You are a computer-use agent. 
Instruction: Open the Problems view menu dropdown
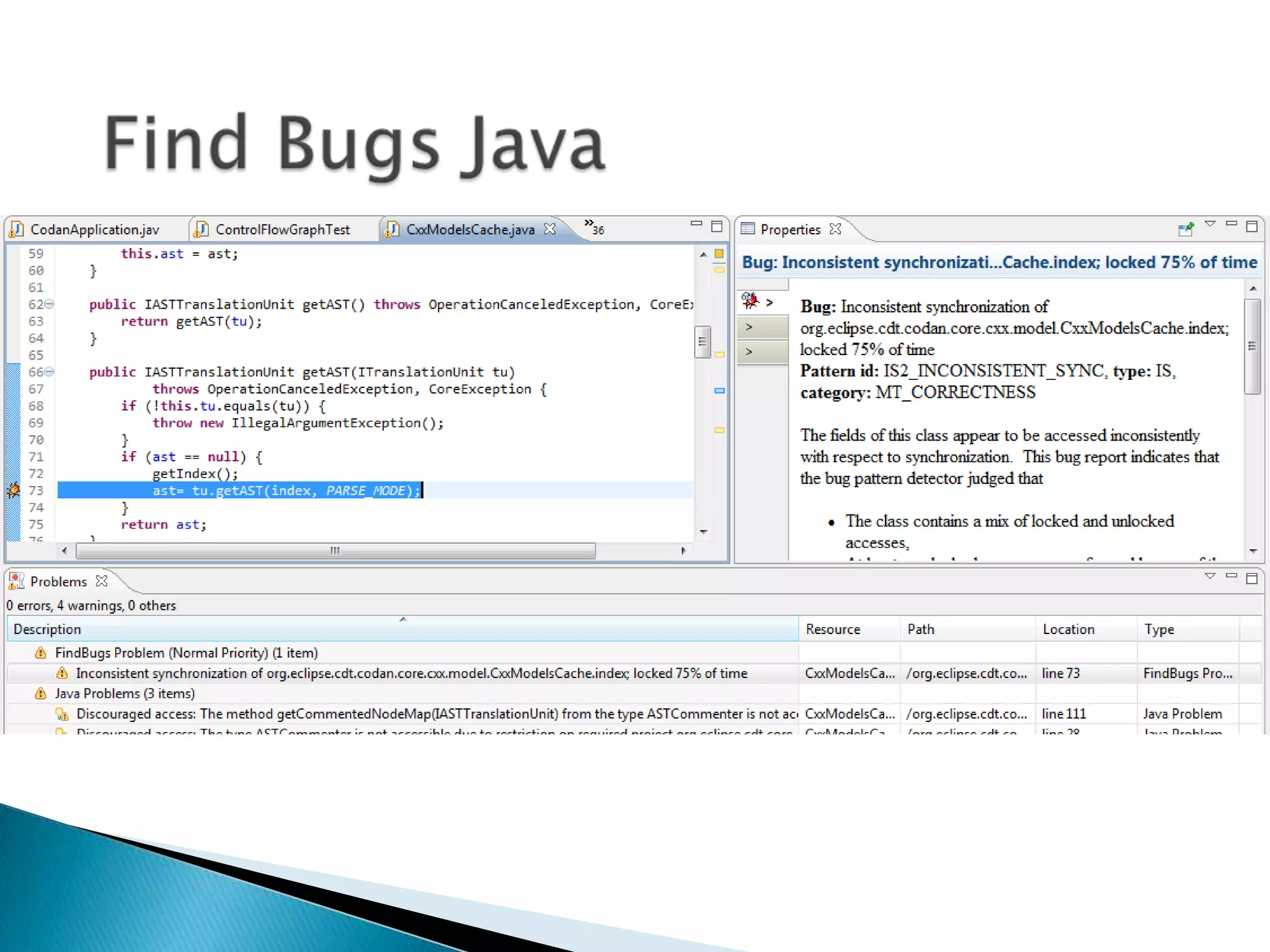pos(1210,576)
